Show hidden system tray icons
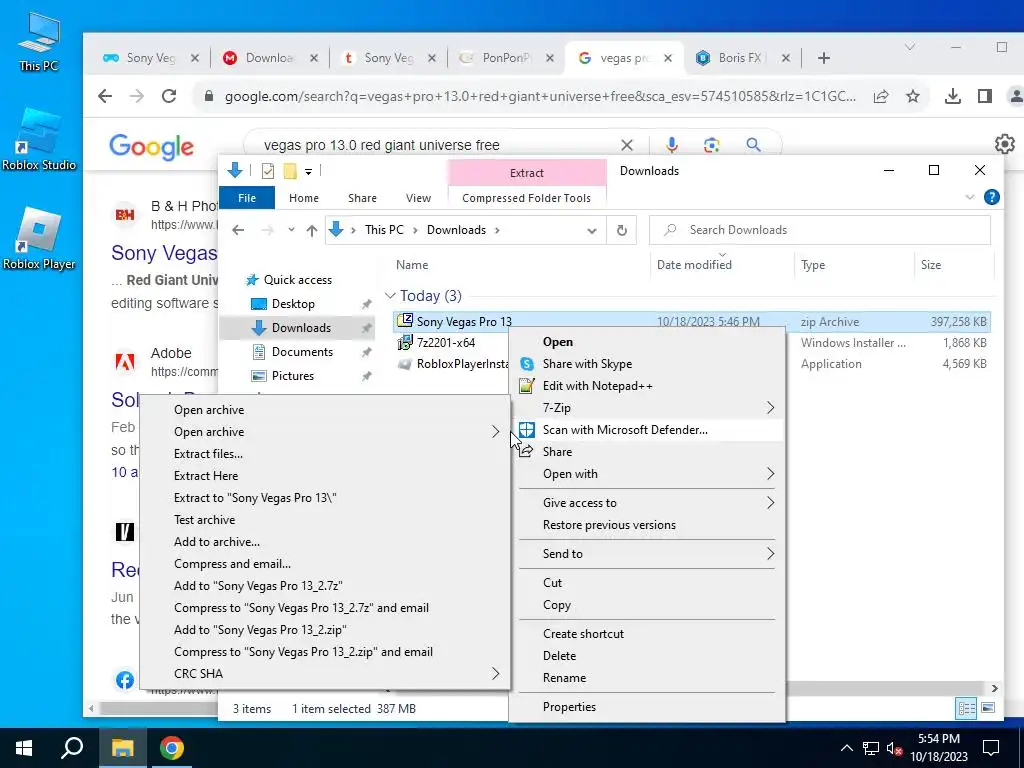Image resolution: width=1024 pixels, height=768 pixels. [846, 748]
